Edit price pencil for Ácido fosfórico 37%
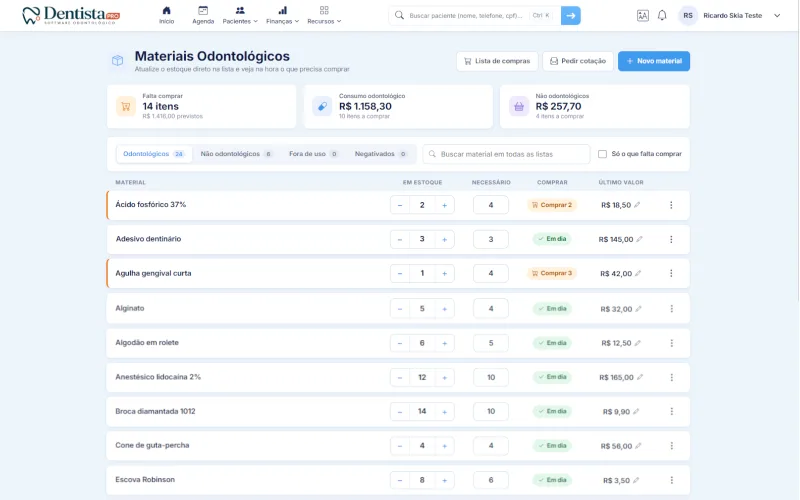Image resolution: width=800 pixels, height=500 pixels. pyautogui.click(x=637, y=205)
